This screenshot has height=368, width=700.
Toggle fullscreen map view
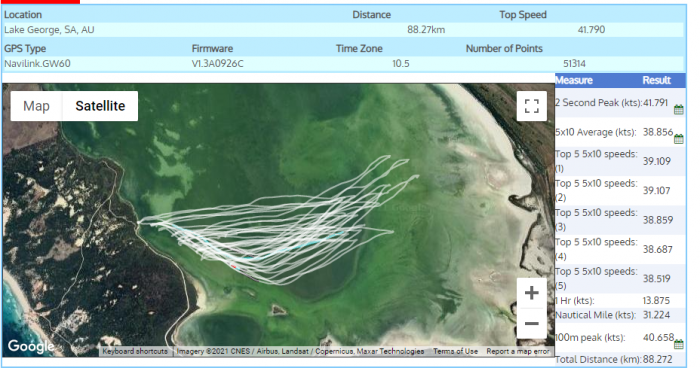click(531, 106)
